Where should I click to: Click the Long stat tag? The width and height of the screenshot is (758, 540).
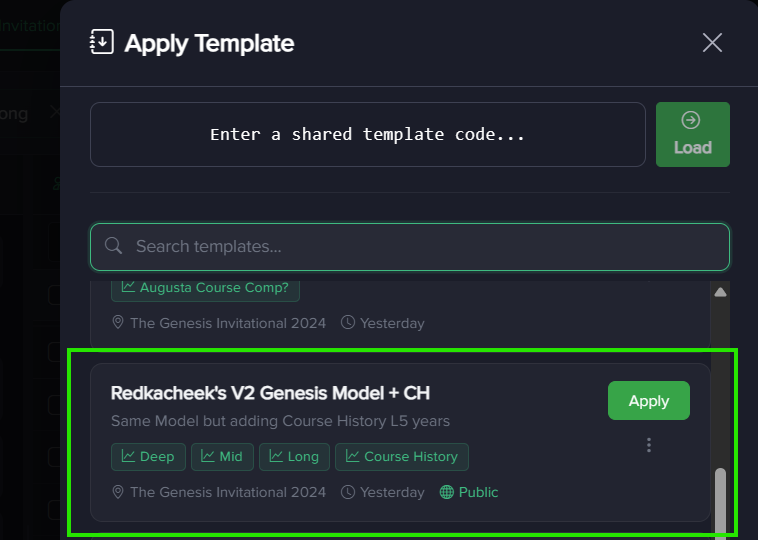click(x=293, y=456)
